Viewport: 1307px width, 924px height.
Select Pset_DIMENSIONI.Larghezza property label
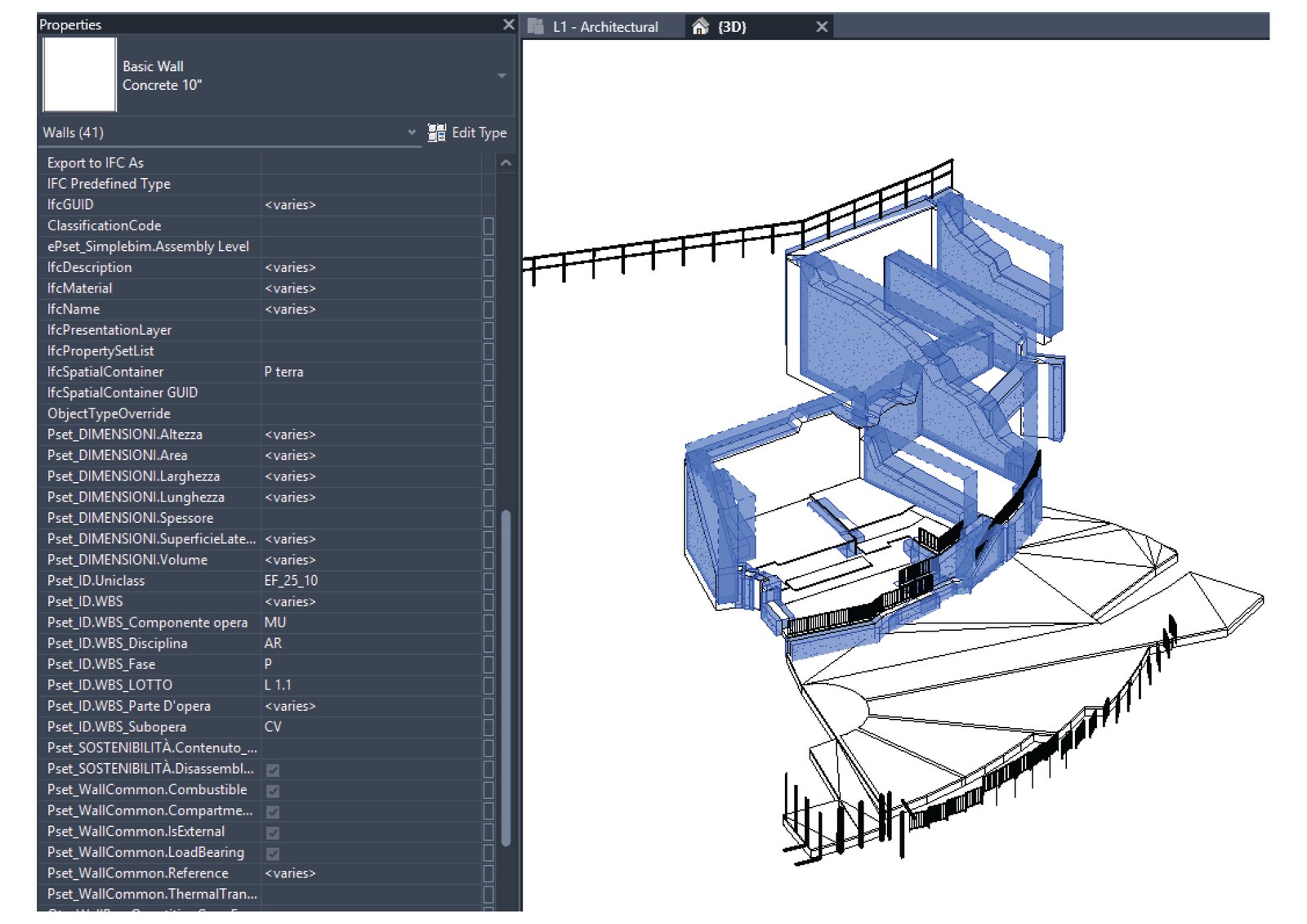pos(133,476)
